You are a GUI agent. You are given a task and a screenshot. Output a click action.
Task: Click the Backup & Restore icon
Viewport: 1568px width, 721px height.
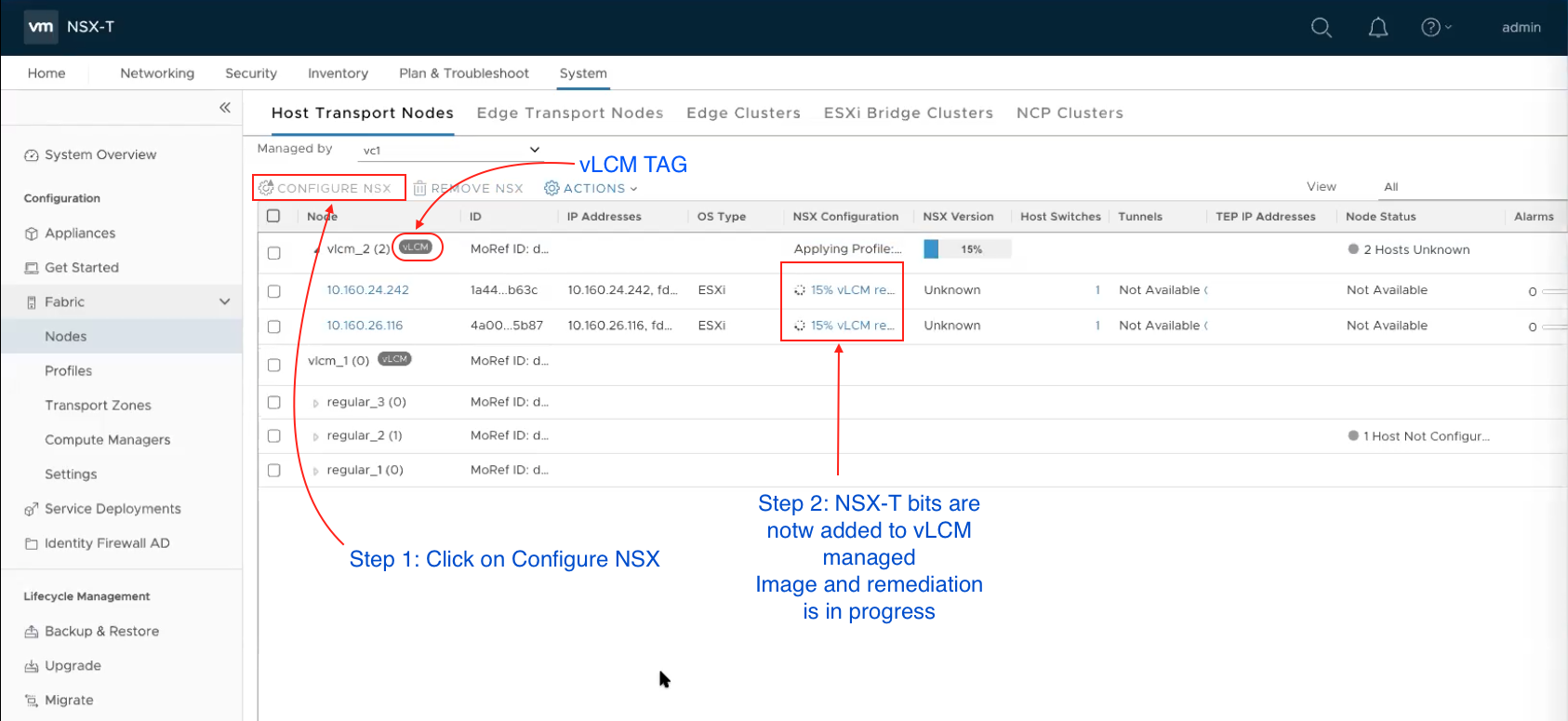[x=32, y=632]
